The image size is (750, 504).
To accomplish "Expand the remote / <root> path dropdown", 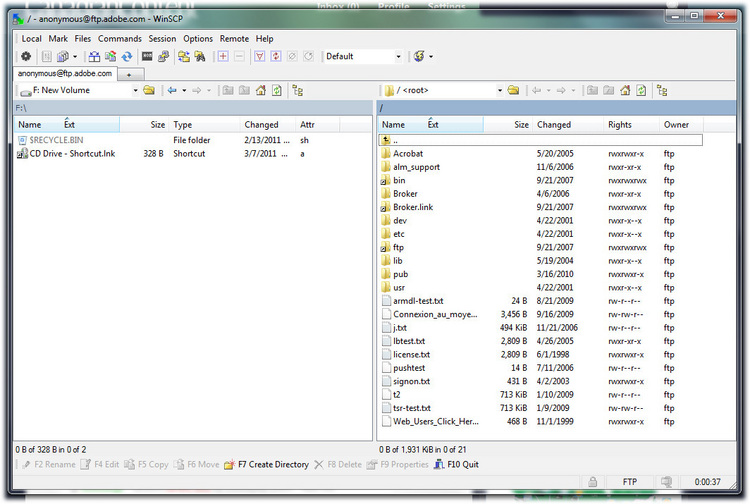I will point(500,90).
